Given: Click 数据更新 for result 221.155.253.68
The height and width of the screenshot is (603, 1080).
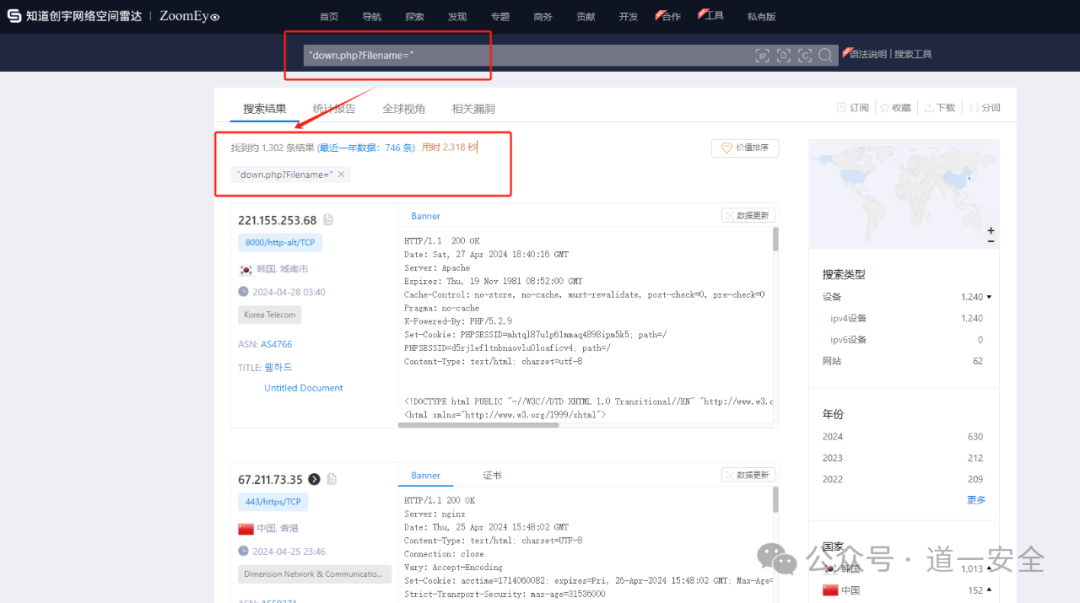Looking at the screenshot, I should 748,216.
